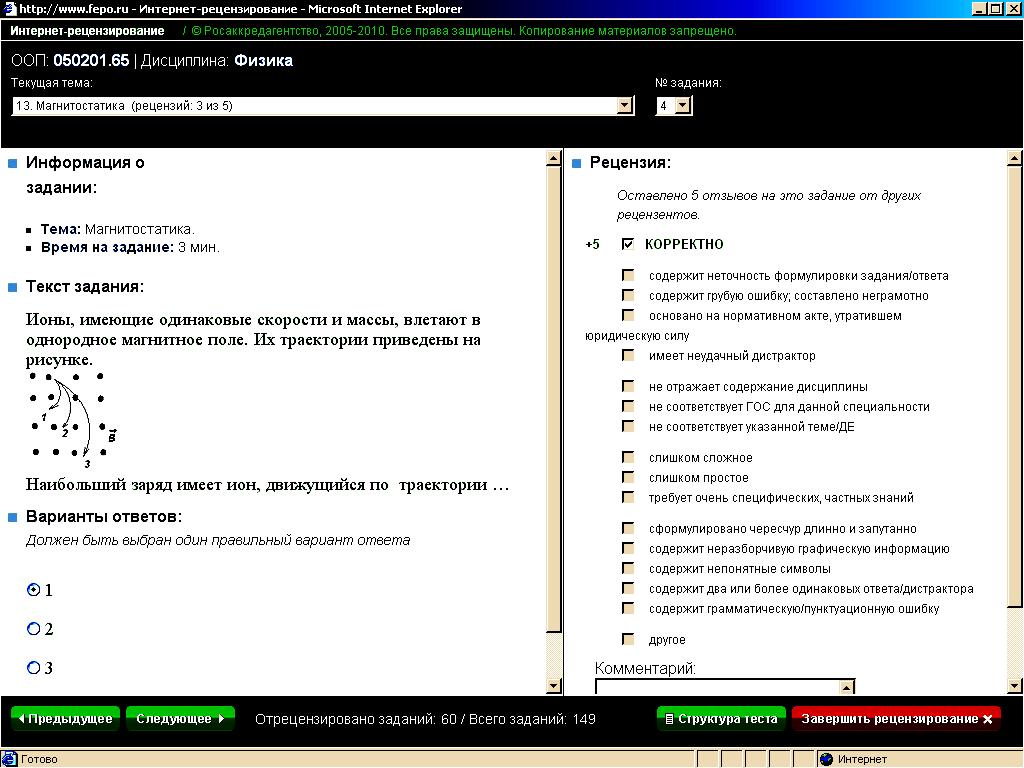
Task: Click the X icon on Завершить рецензирование
Action: coord(987,719)
